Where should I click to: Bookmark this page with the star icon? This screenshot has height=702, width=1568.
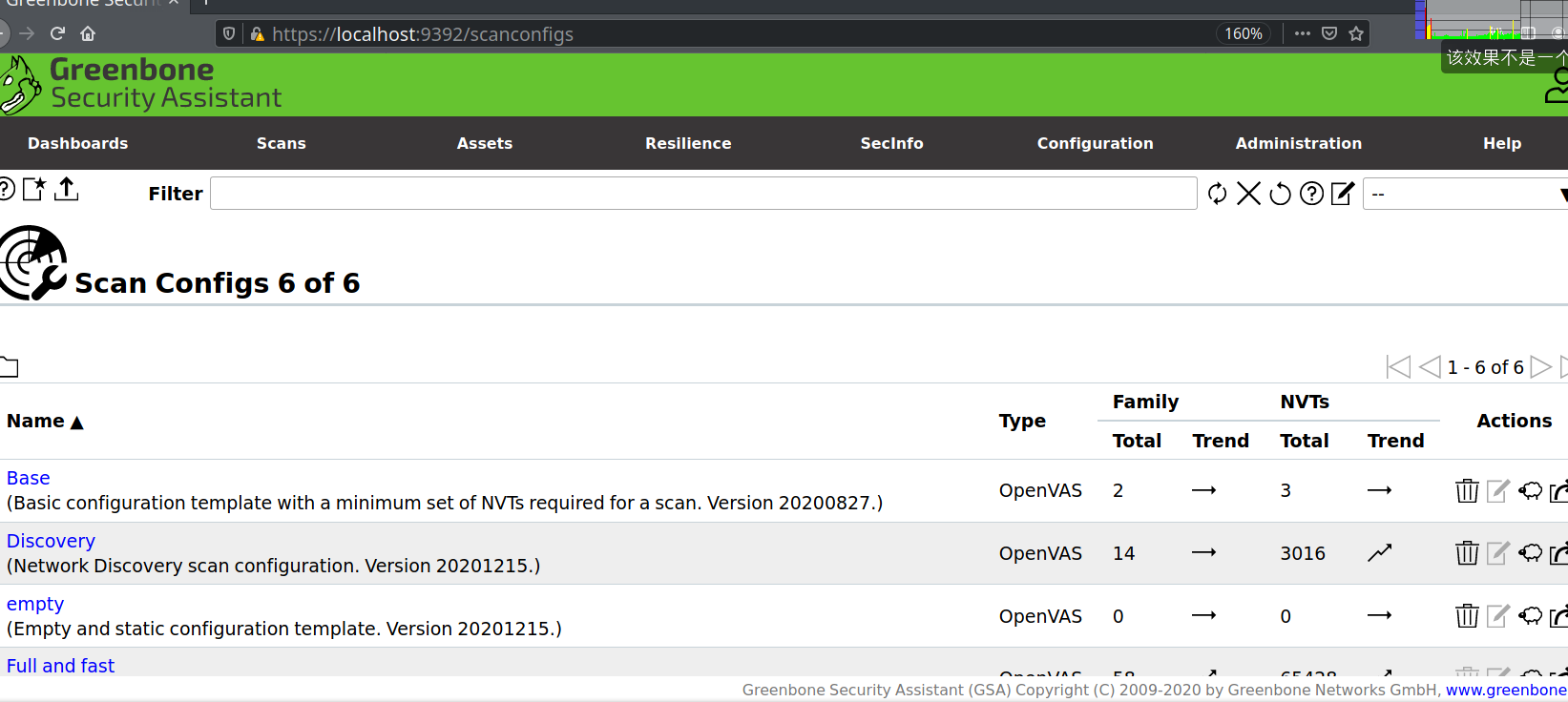[1356, 33]
